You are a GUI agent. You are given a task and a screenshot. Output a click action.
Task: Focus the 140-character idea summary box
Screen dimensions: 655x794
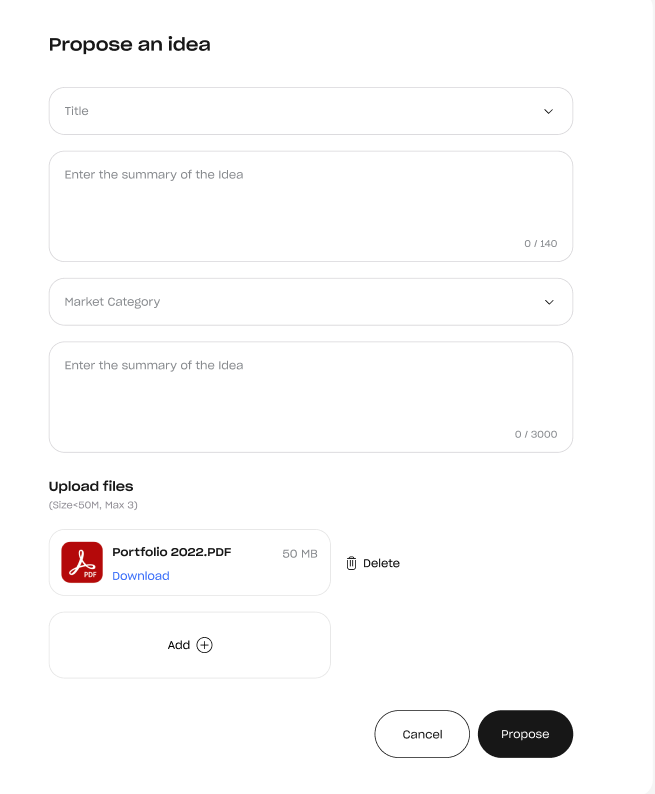pos(311,207)
